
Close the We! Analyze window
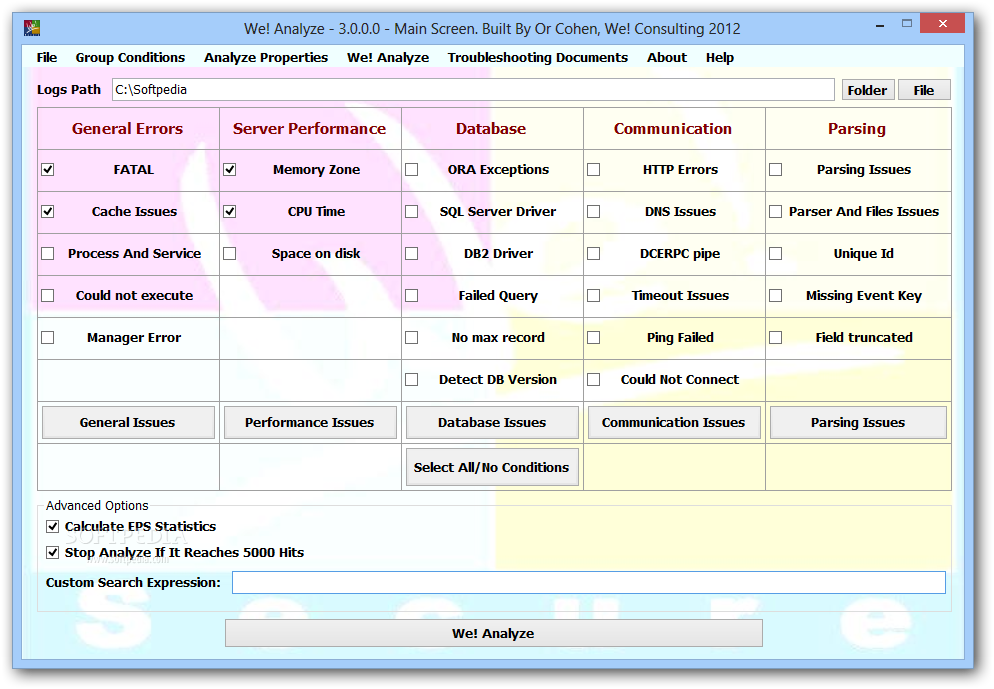click(x=943, y=24)
